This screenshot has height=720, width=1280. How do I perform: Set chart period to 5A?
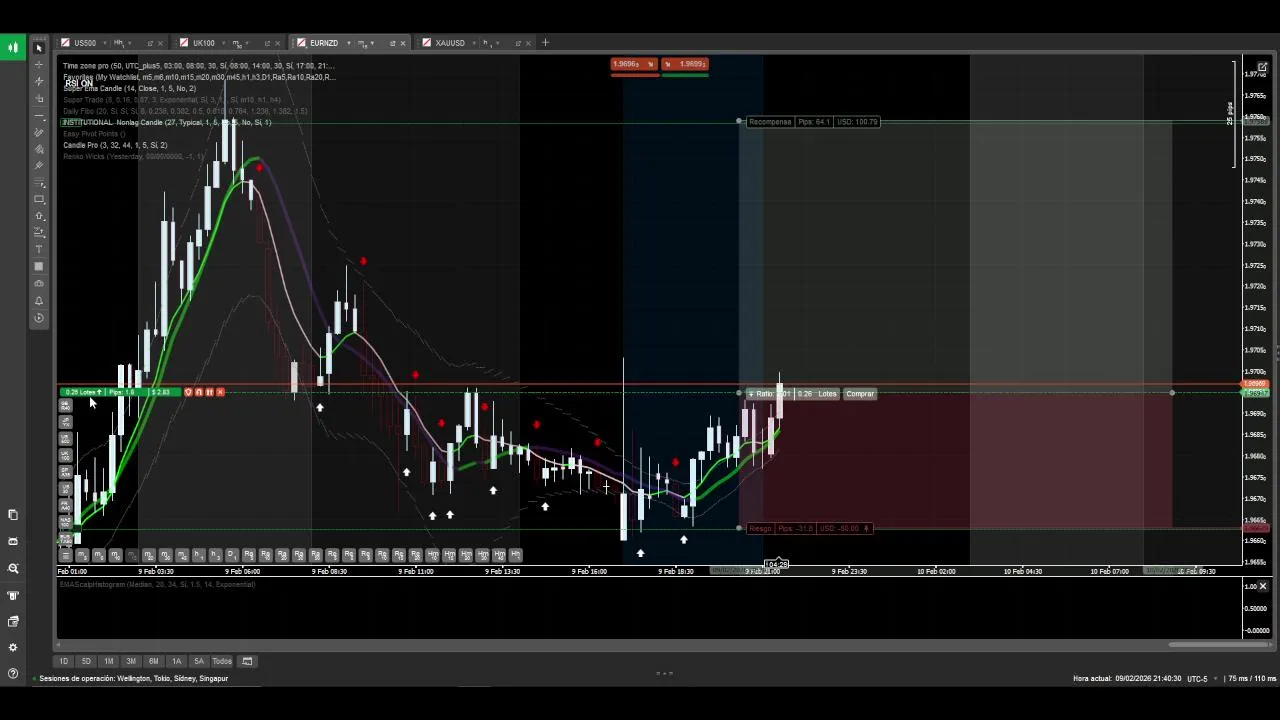tap(199, 661)
